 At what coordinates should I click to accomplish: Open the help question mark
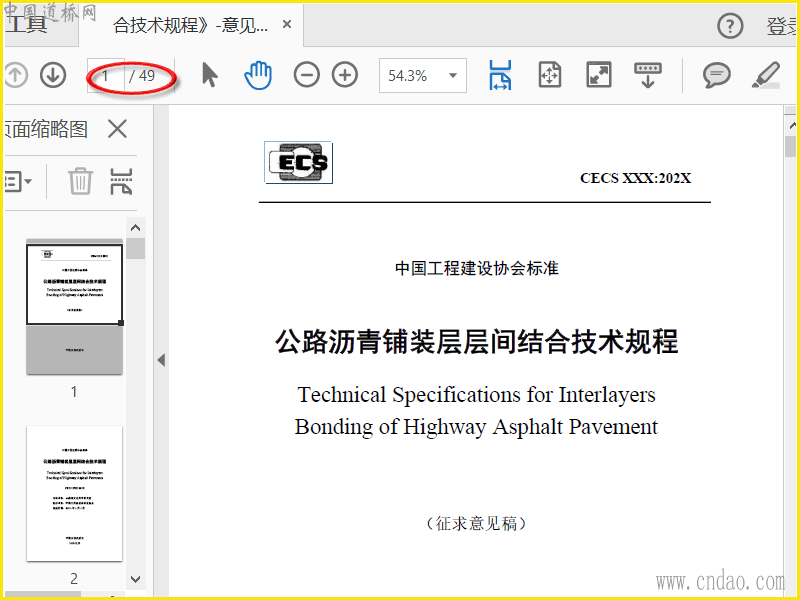pyautogui.click(x=730, y=26)
